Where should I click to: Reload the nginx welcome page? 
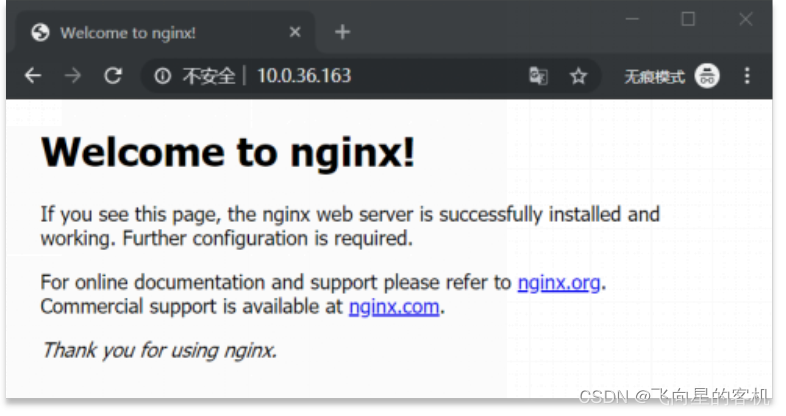[x=113, y=76]
